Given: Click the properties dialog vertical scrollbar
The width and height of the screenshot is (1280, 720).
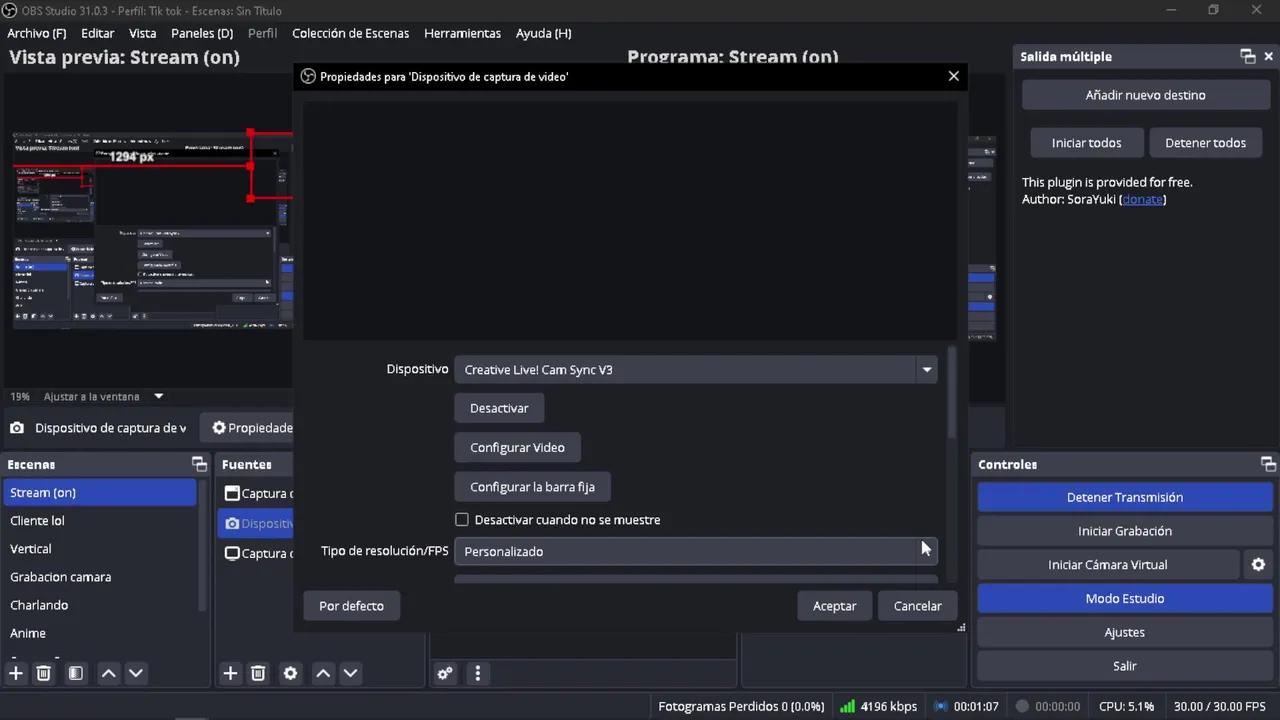Looking at the screenshot, I should point(952,393).
